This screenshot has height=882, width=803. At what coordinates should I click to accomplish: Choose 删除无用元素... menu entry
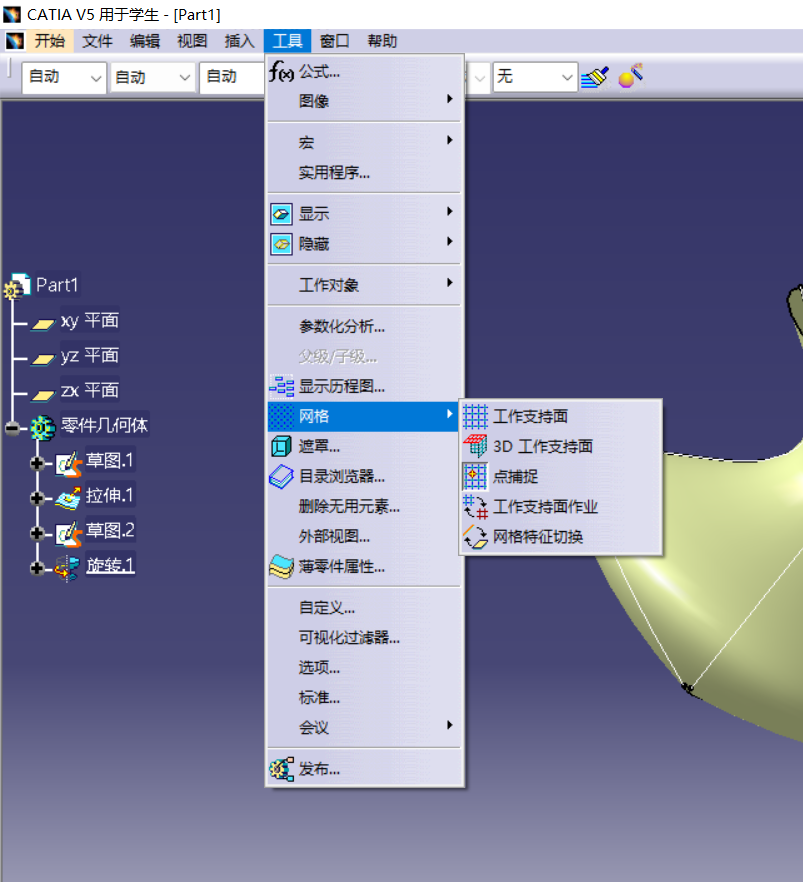pos(364,507)
